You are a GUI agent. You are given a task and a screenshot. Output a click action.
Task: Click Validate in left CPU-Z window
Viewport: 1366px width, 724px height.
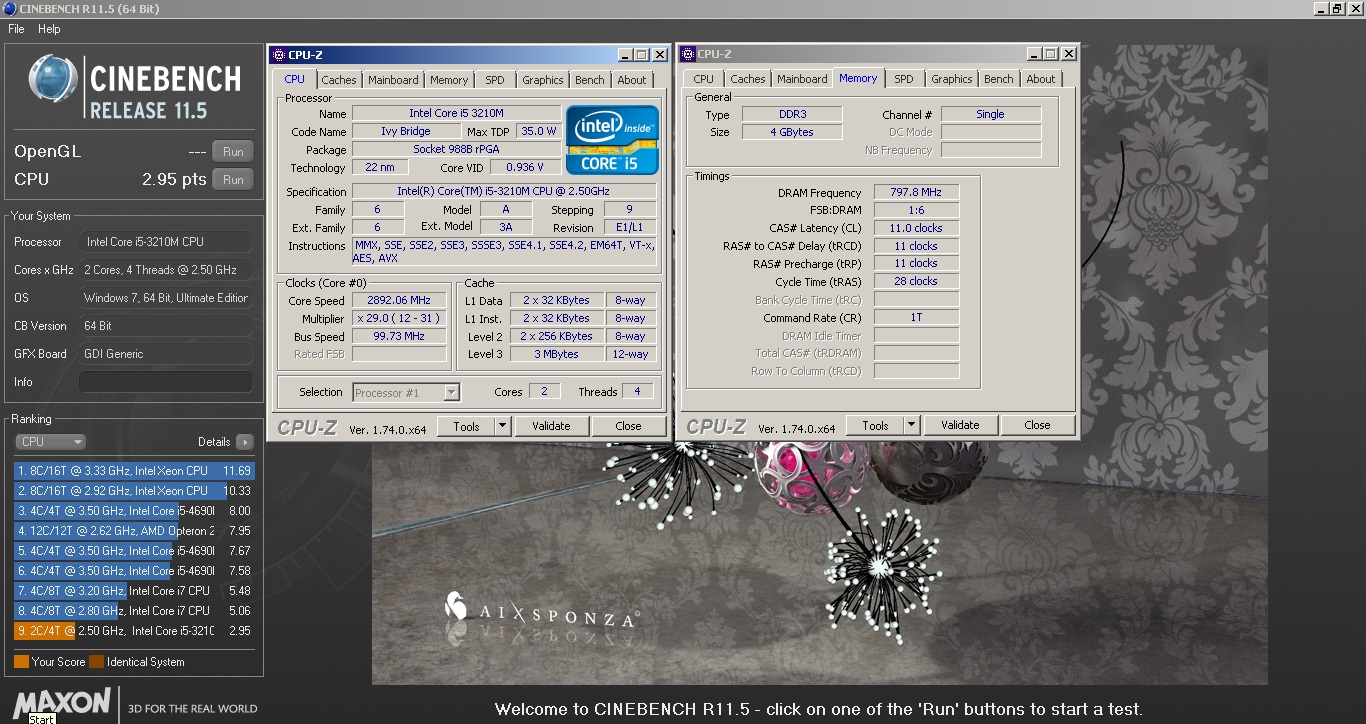[x=551, y=426]
